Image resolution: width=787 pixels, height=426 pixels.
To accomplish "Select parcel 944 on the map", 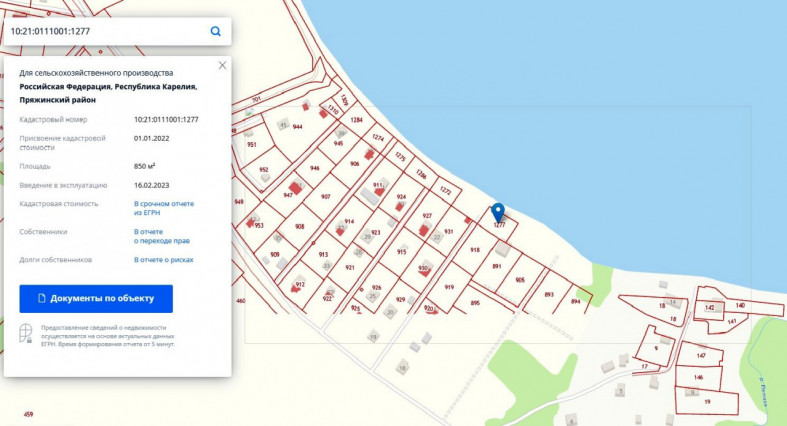I will click(297, 127).
